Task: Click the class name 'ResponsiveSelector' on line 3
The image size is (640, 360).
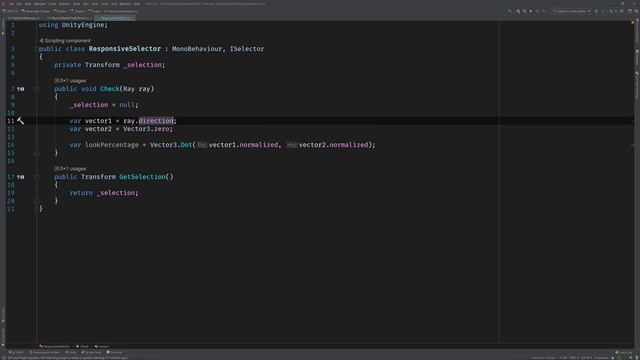Action: [x=124, y=49]
